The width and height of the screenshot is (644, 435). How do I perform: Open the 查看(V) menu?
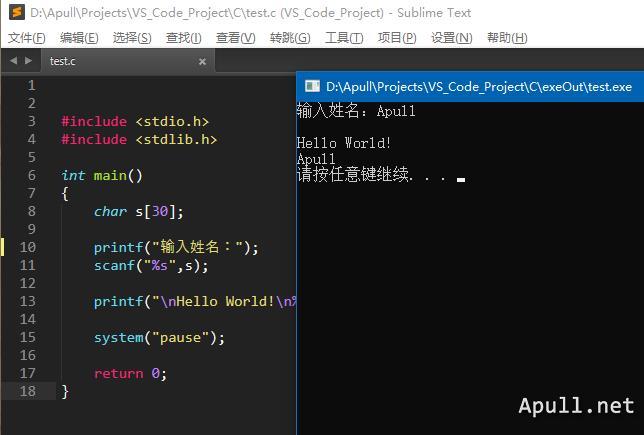point(235,38)
